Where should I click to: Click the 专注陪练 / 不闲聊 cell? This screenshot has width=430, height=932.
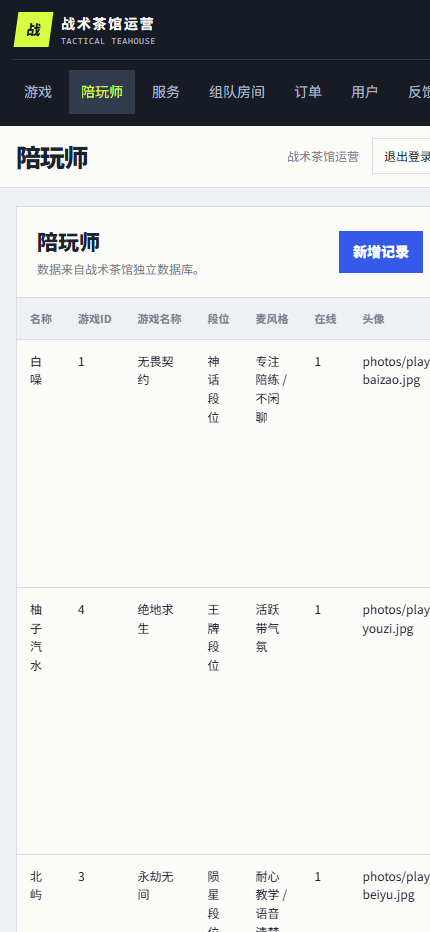[272, 389]
